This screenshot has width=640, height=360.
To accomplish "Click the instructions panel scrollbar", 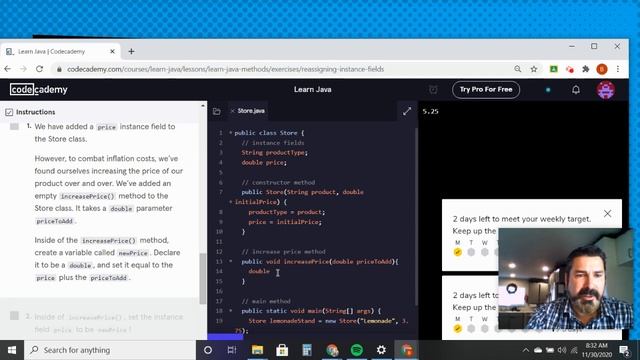I will pyautogui.click(x=203, y=278).
